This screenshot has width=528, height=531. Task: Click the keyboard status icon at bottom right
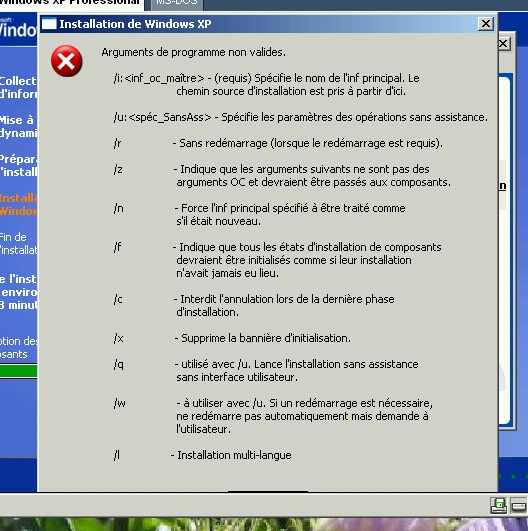point(519,506)
